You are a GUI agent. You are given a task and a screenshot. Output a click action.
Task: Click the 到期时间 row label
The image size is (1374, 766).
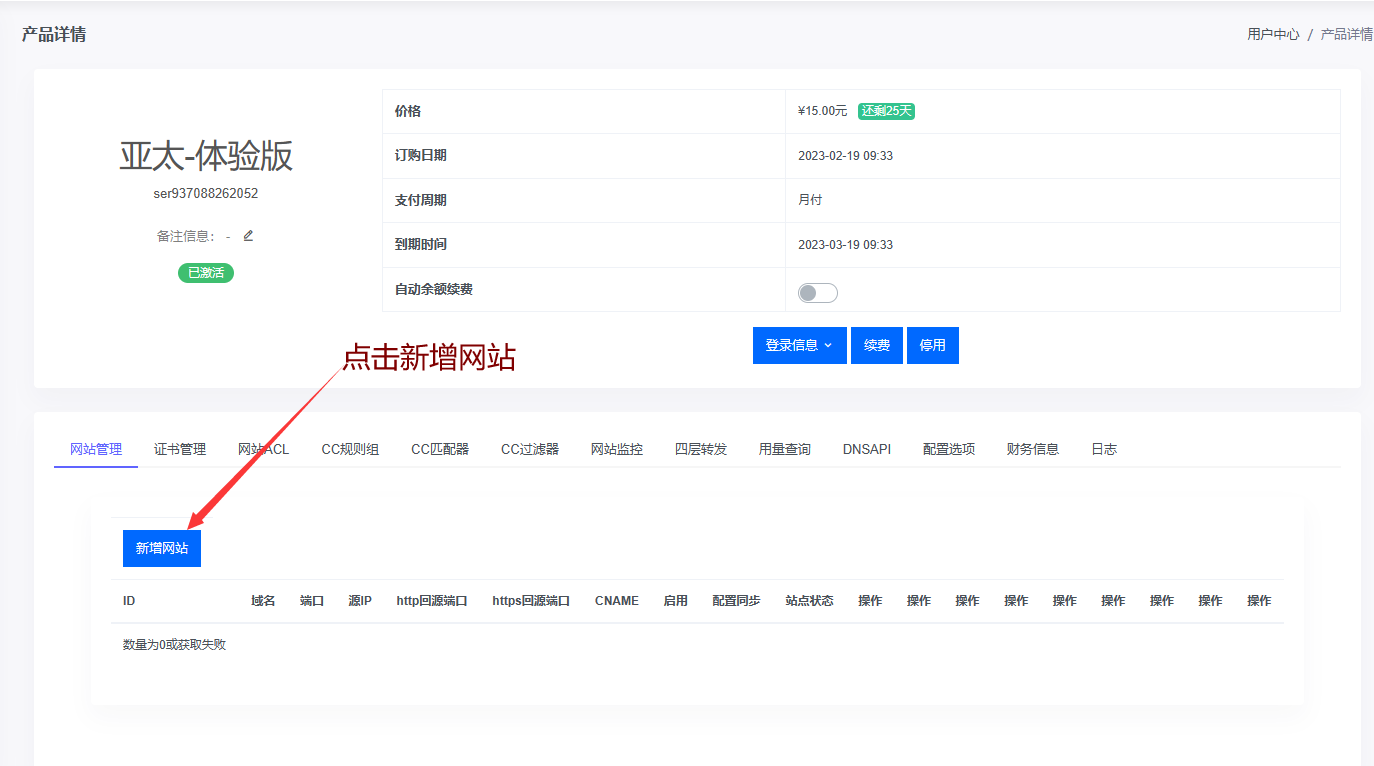pyautogui.click(x=421, y=245)
